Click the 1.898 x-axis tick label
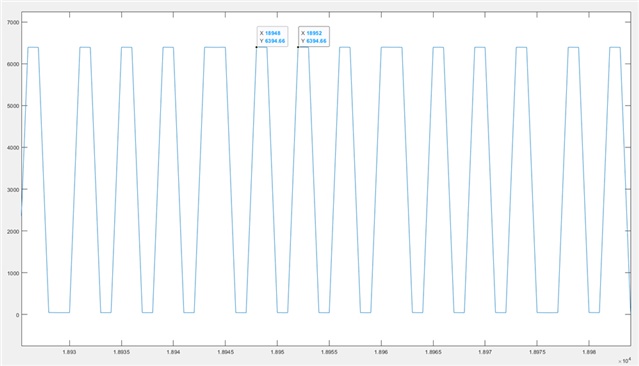This screenshot has height=366, width=639. (x=589, y=352)
